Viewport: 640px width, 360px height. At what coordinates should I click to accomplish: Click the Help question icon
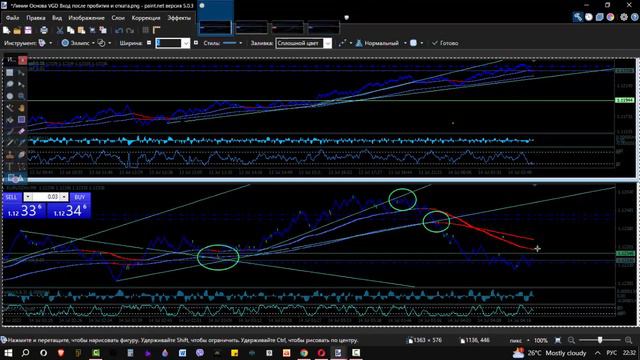635,17
